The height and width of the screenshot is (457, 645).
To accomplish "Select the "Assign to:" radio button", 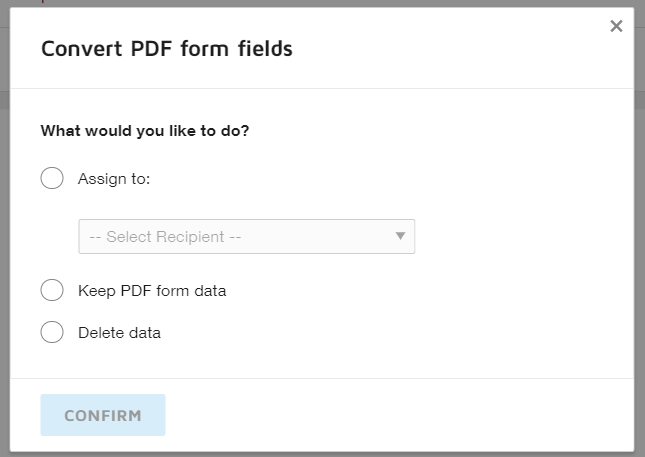I will (52, 179).
